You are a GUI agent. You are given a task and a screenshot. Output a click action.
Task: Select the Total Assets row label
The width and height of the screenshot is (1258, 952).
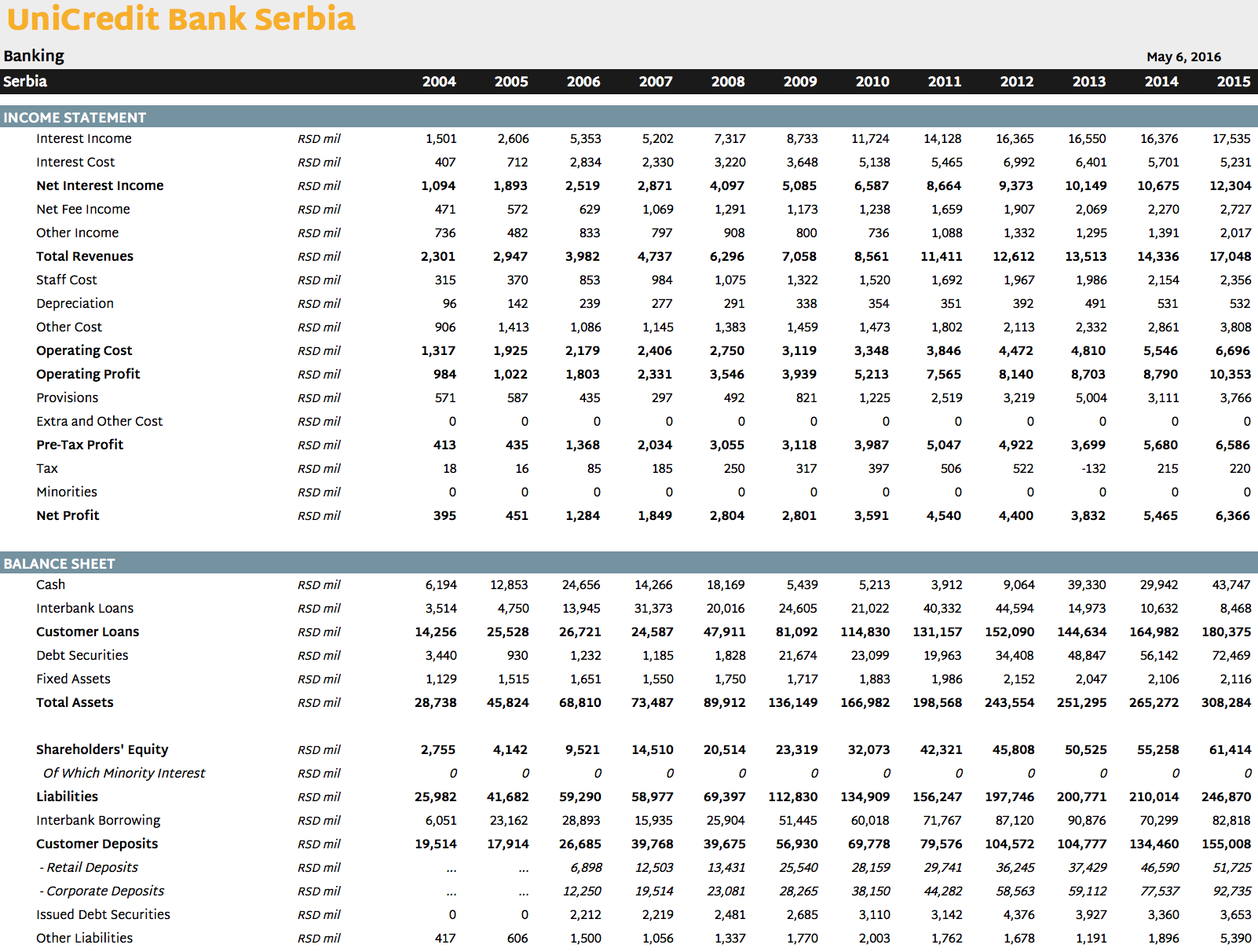point(75,703)
